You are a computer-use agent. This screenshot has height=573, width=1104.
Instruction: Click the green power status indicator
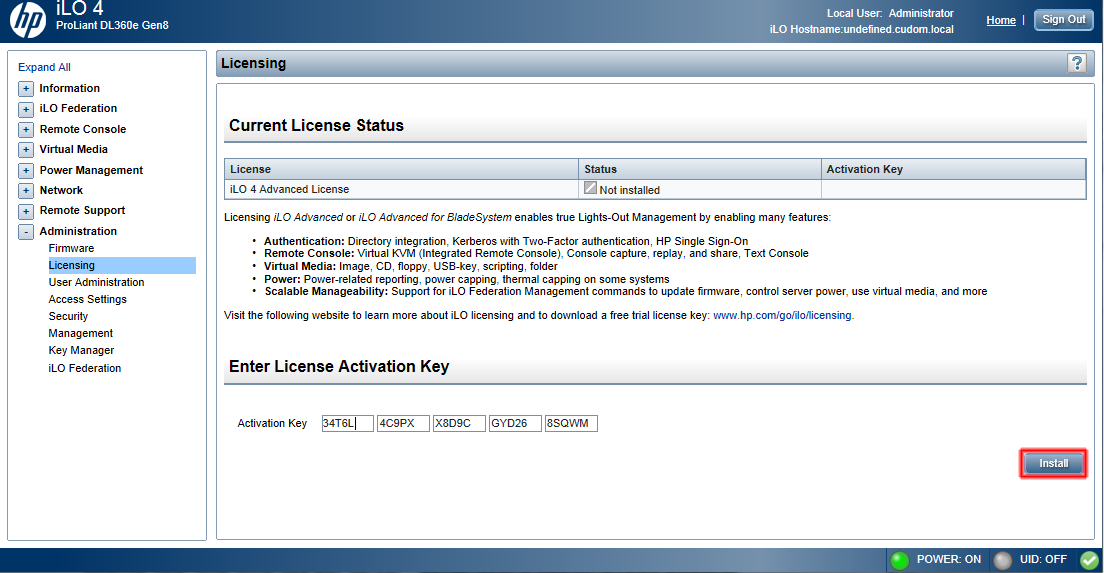(899, 560)
